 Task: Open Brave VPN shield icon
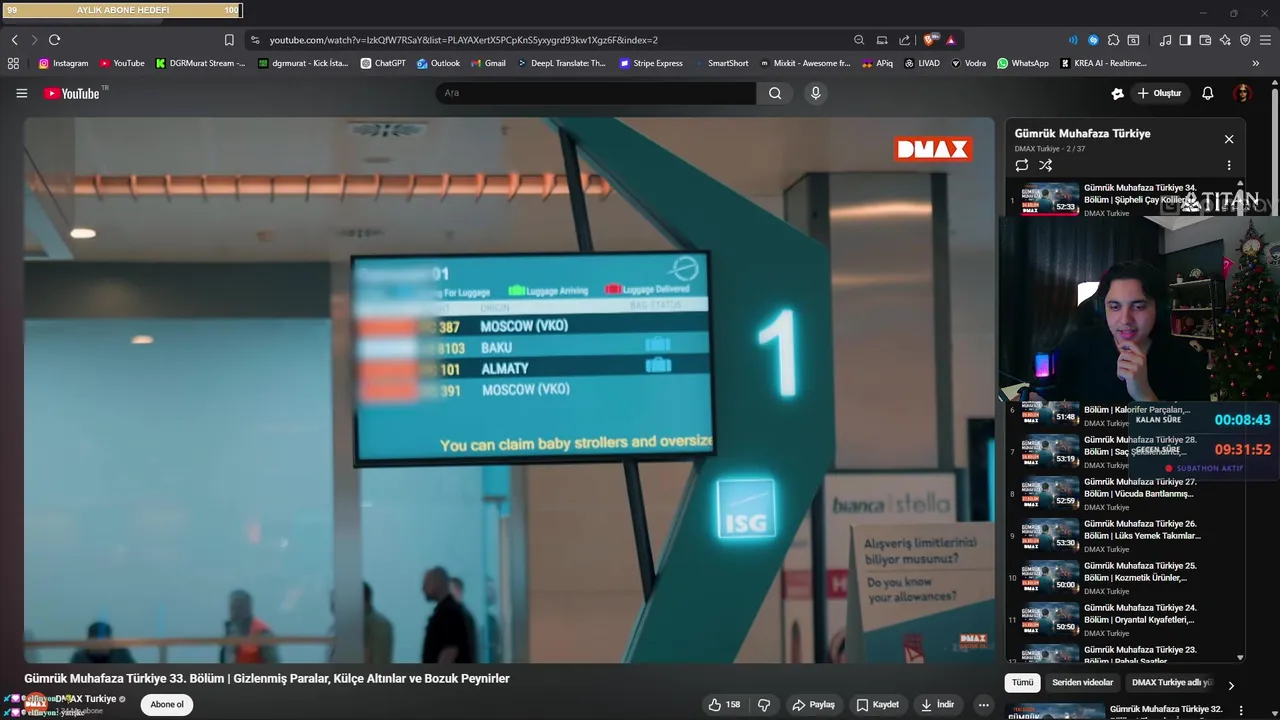[x=1245, y=40]
